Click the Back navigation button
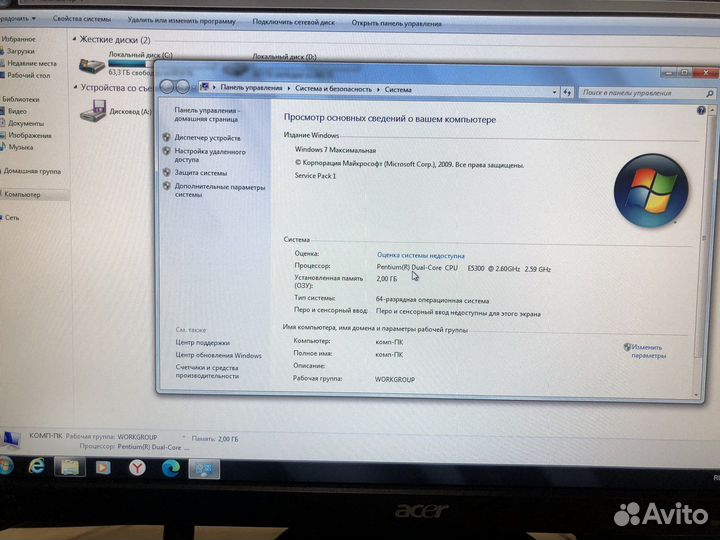Viewport: 720px width, 540px height. point(167,86)
